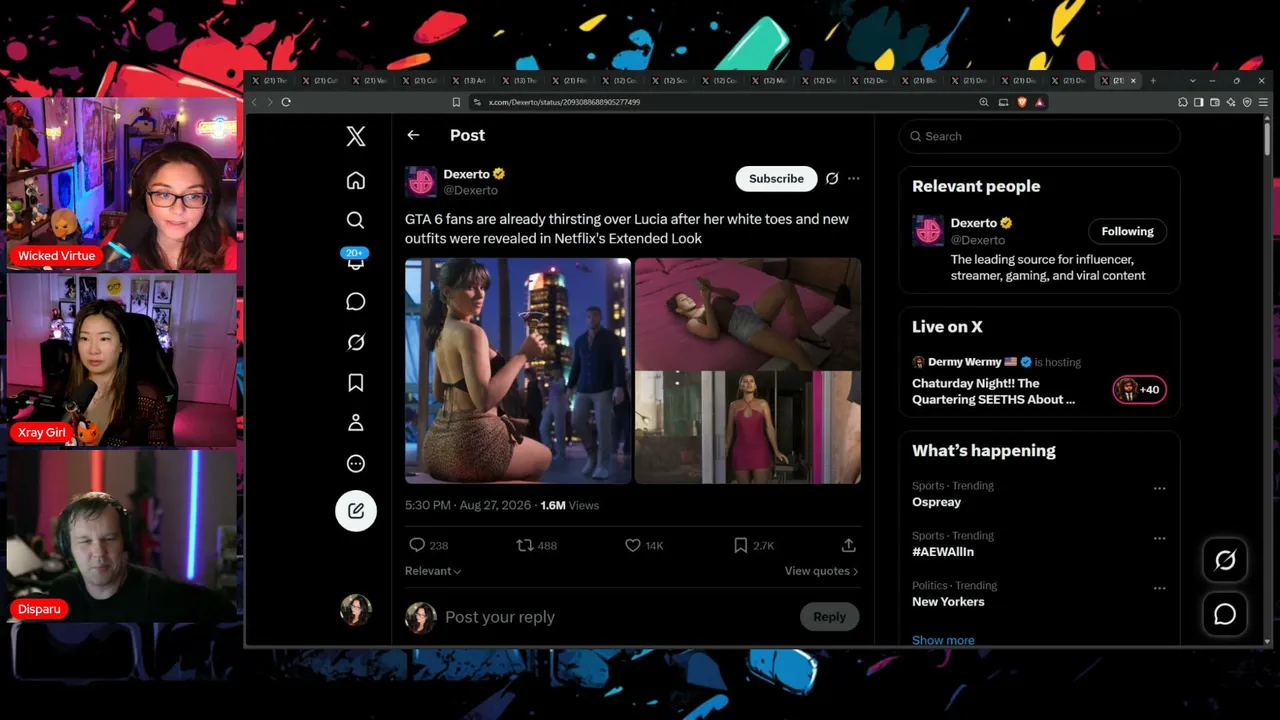The width and height of the screenshot is (1280, 720).
Task: Click the Reply button
Action: [829, 617]
